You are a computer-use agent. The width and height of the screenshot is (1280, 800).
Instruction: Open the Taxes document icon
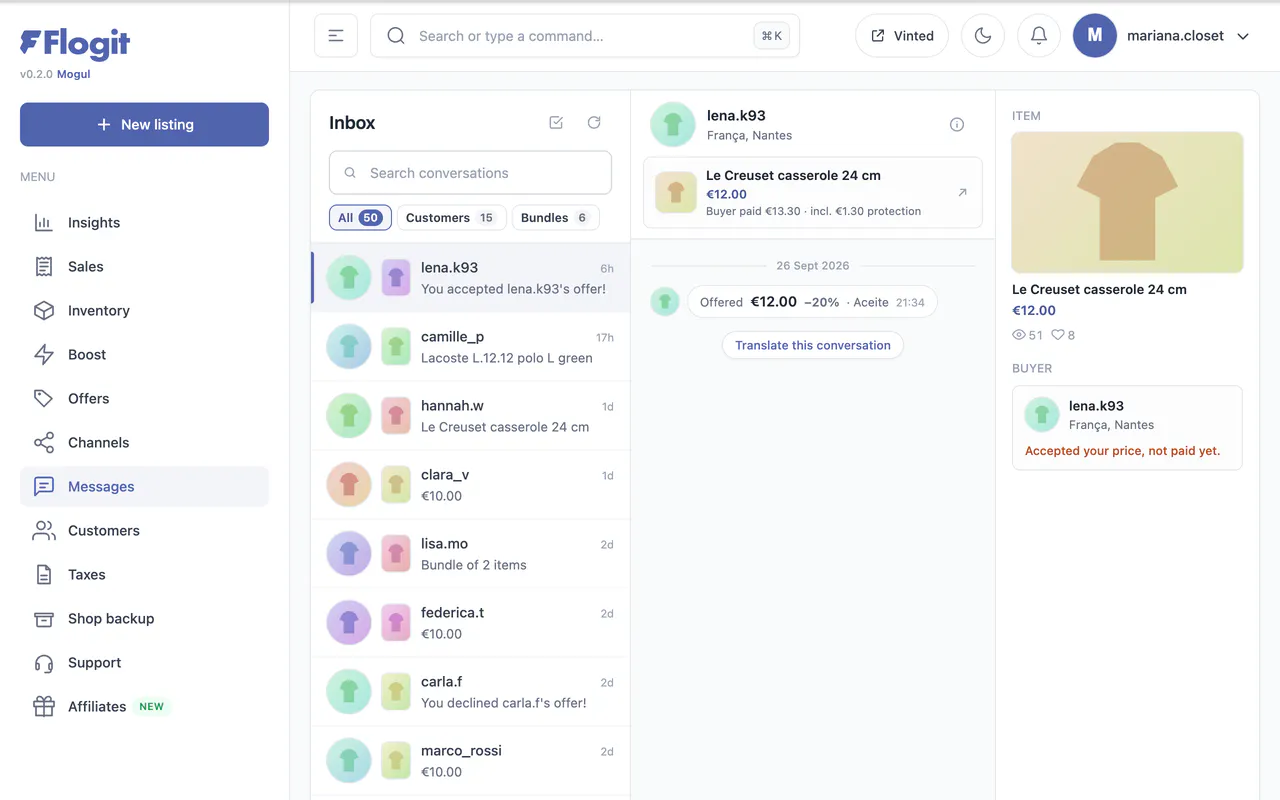tap(44, 575)
